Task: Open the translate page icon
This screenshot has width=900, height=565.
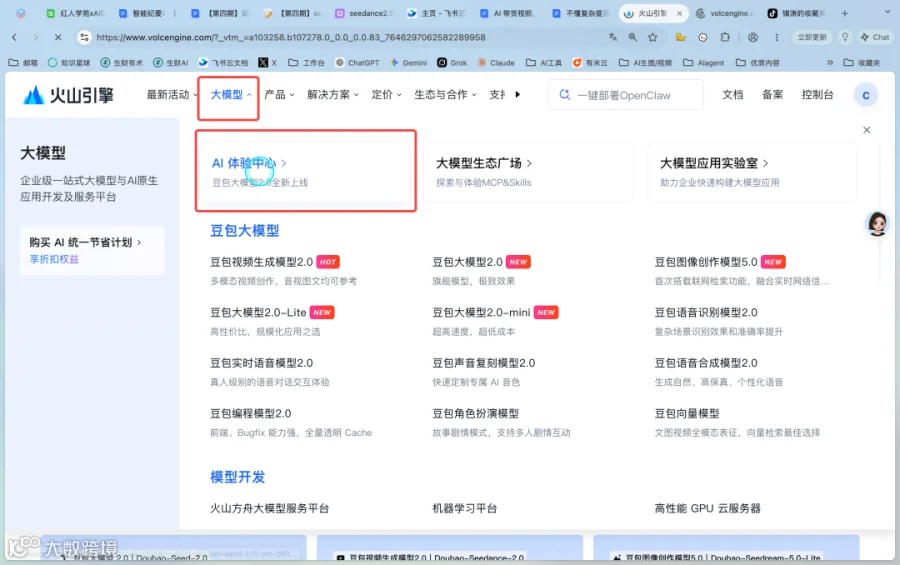Action: coord(613,37)
